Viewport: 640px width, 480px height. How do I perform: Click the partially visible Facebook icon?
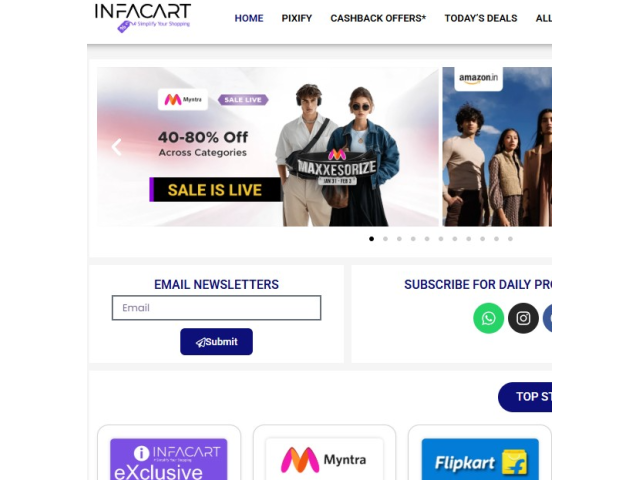(548, 318)
